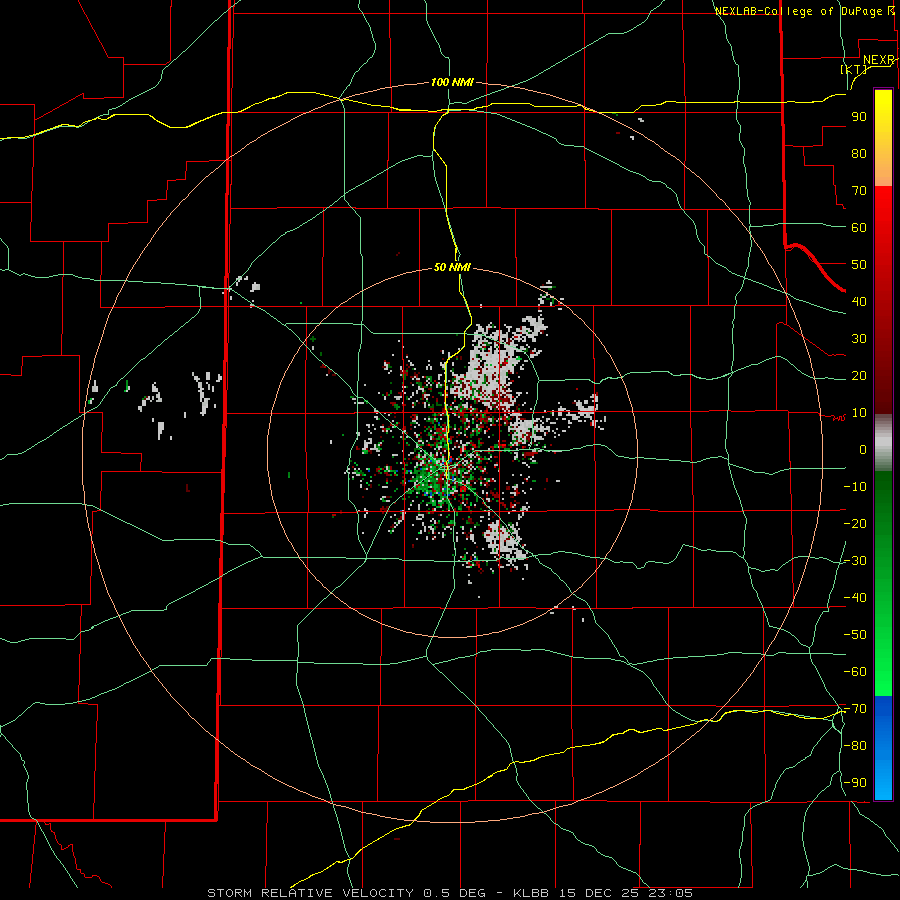Click the -50 value on velocity scale

[855, 635]
